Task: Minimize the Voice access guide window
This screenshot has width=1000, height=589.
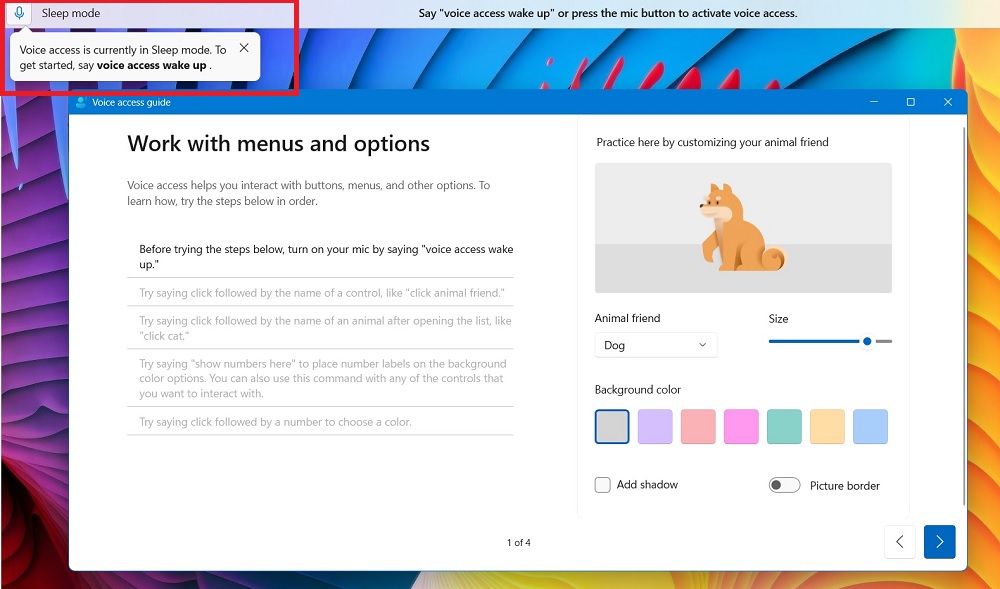Action: point(874,102)
